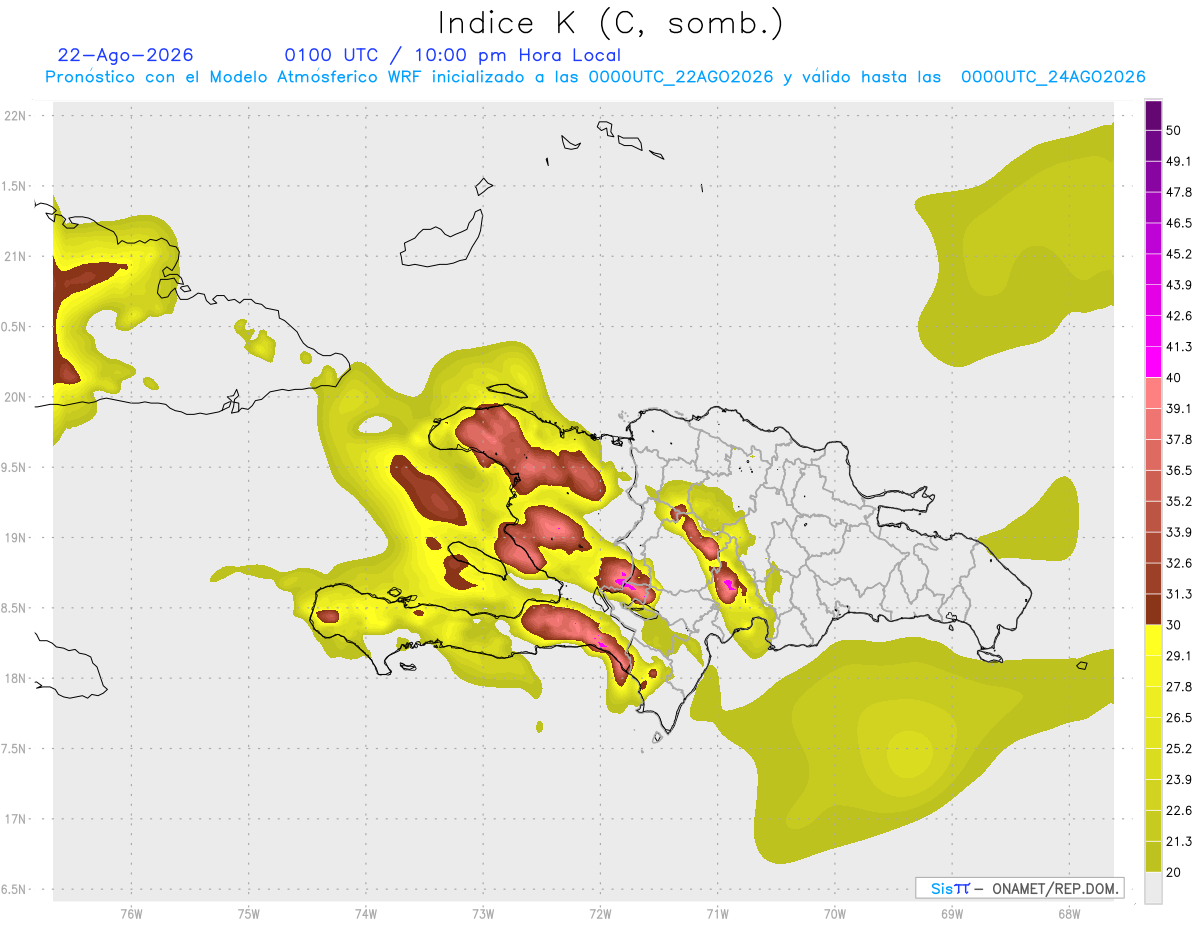Image resolution: width=1200 pixels, height=927 pixels.
Task: Click the colorbar value '42.6'
Action: pos(1179,316)
